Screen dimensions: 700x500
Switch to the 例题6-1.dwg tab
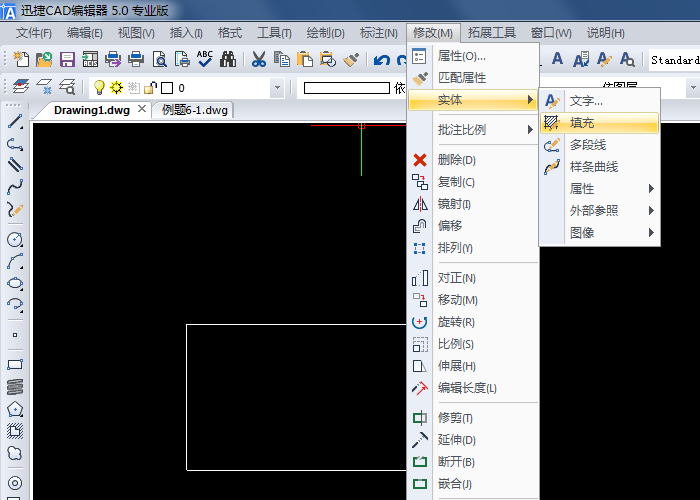(195, 110)
